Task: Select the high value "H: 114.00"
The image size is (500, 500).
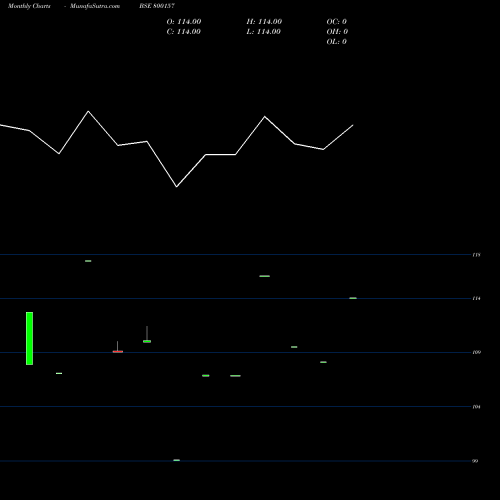Action: pos(264,22)
